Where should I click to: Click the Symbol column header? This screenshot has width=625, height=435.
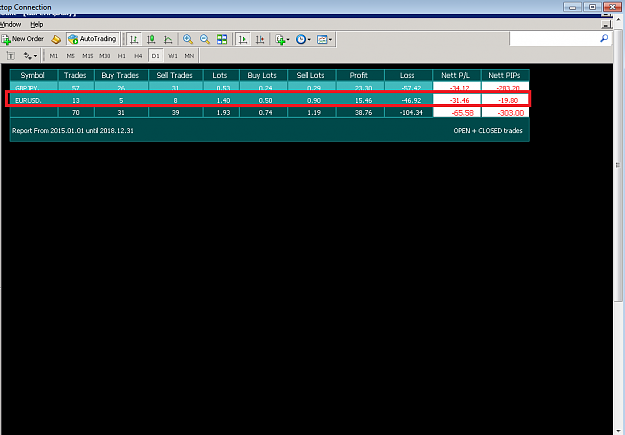(x=33, y=75)
